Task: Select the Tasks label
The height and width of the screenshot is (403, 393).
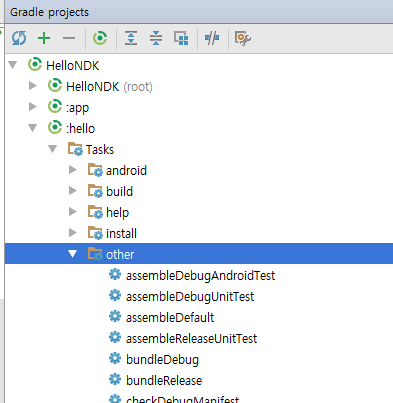Action: coord(100,150)
